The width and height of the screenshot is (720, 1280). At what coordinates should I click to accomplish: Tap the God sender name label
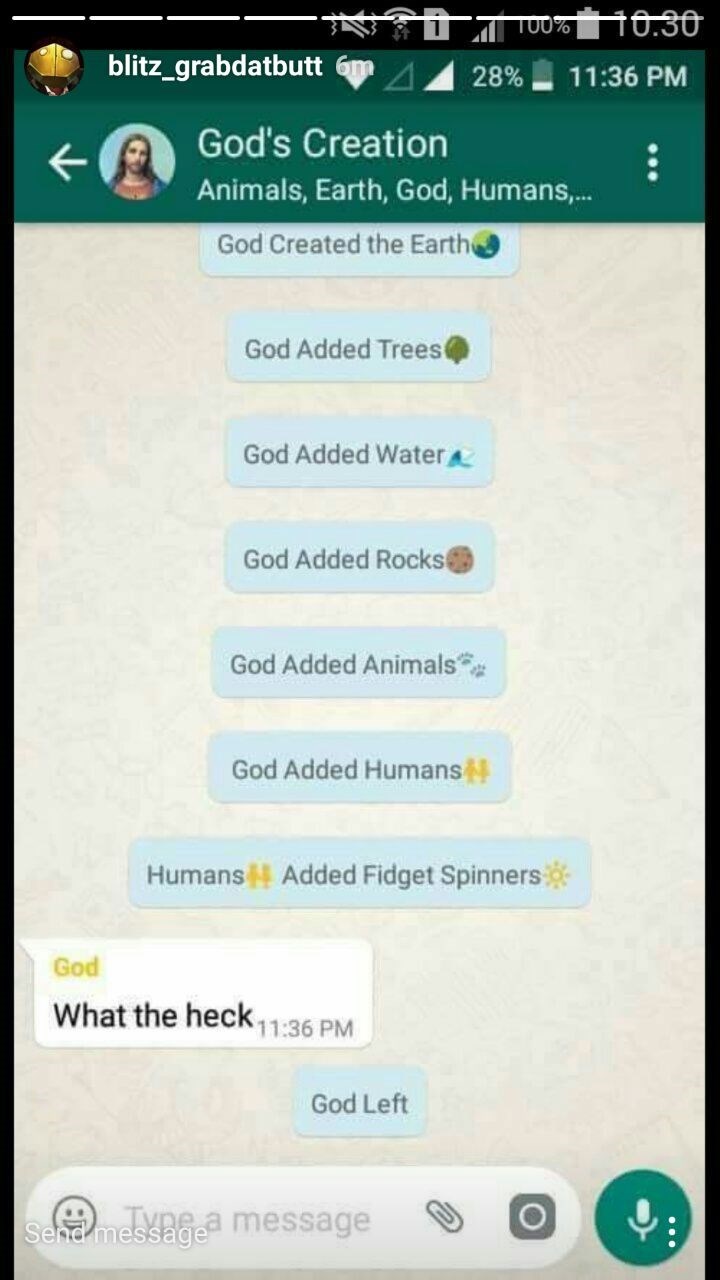pyautogui.click(x=76, y=967)
